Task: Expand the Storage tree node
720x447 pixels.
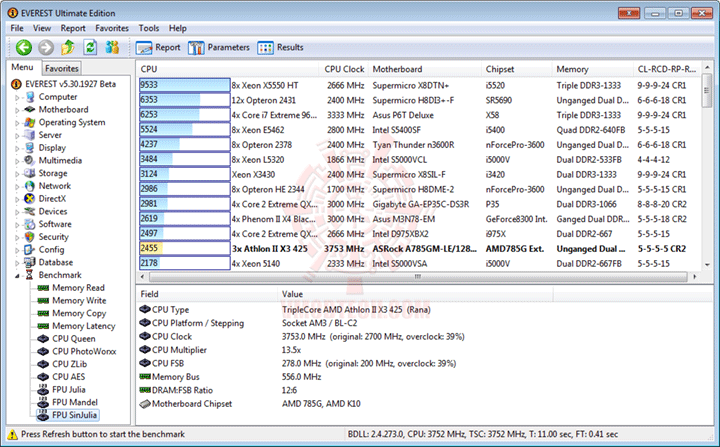Action: 17,174
